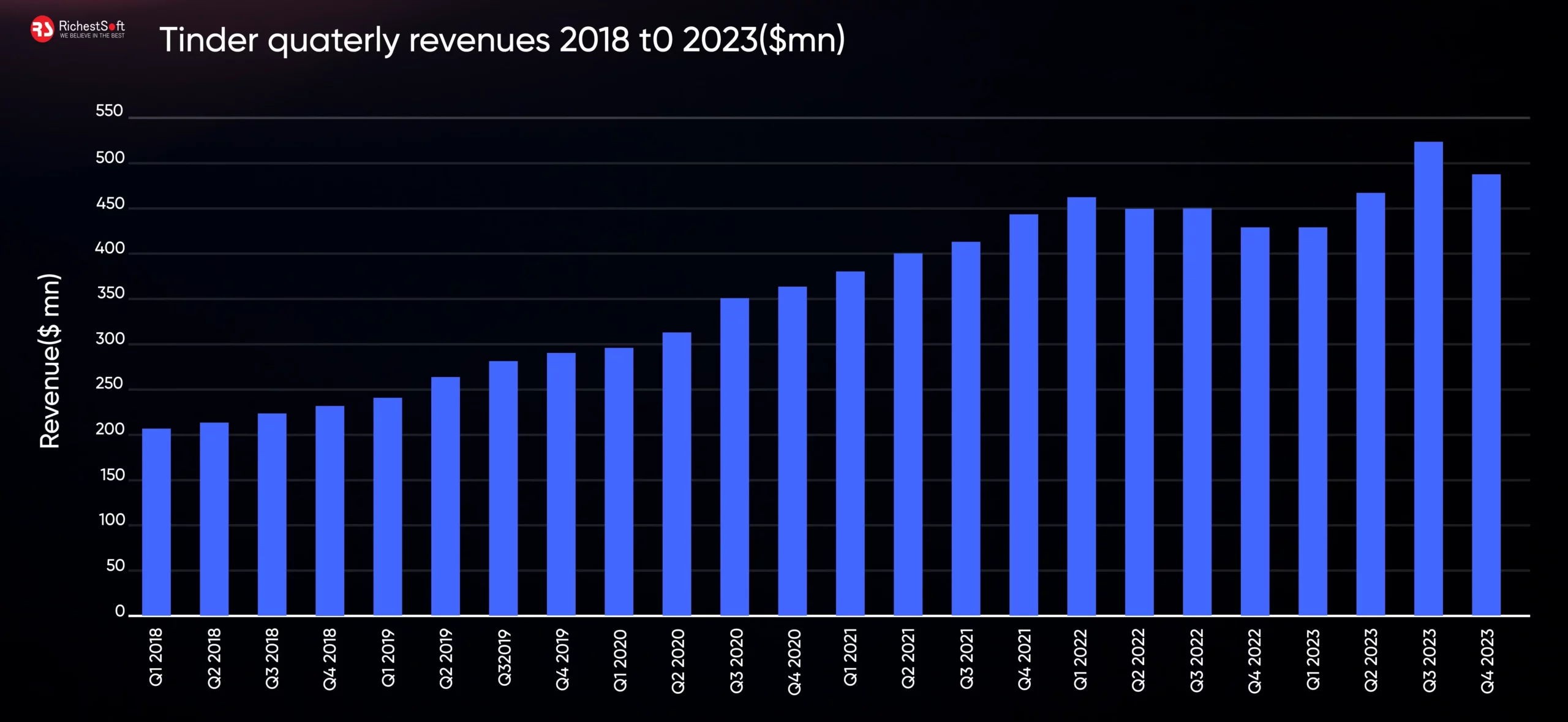
Task: Select the Q4 2020 revenue bar
Action: coord(793,451)
